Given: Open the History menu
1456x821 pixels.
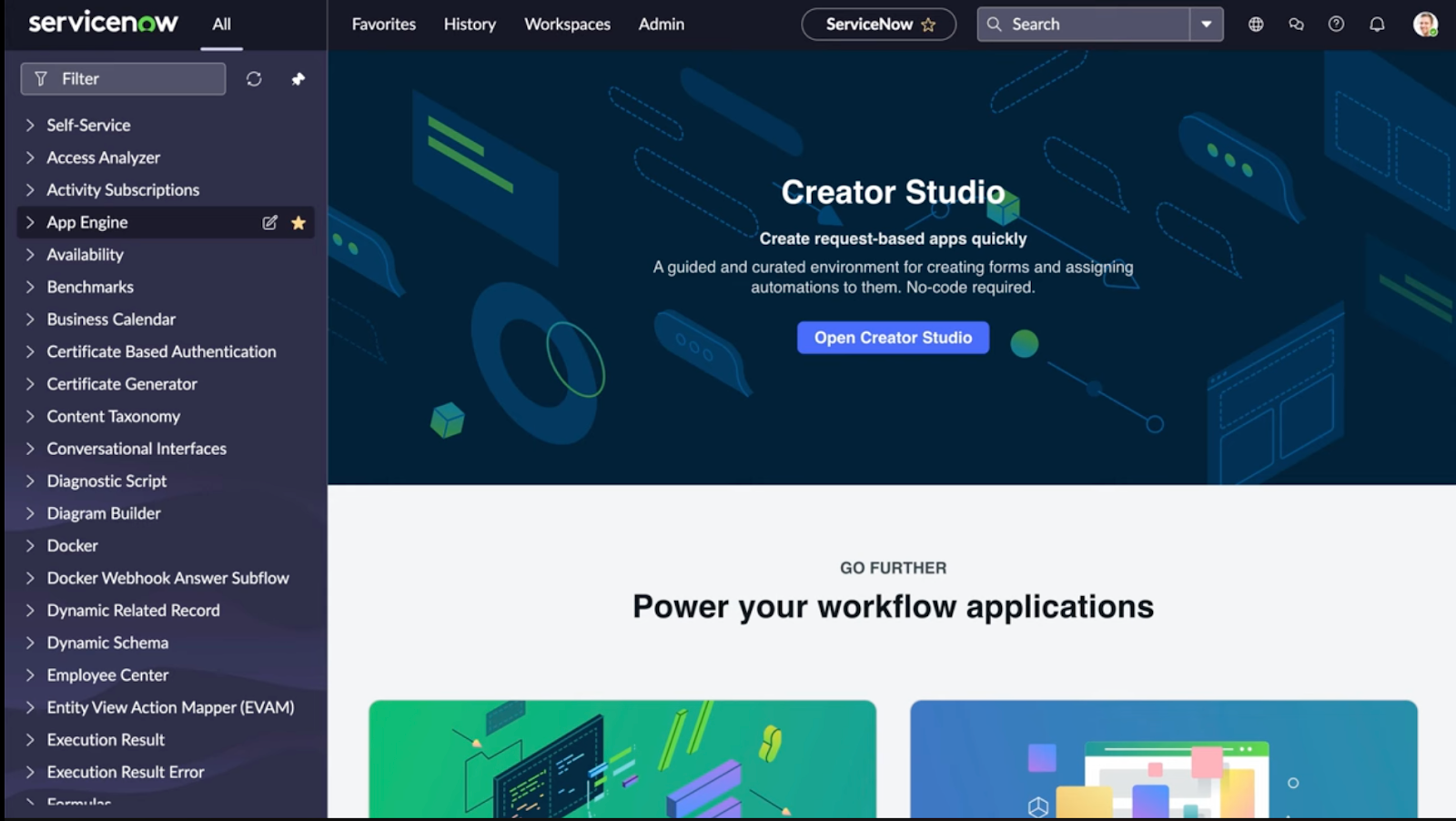Looking at the screenshot, I should (x=470, y=25).
